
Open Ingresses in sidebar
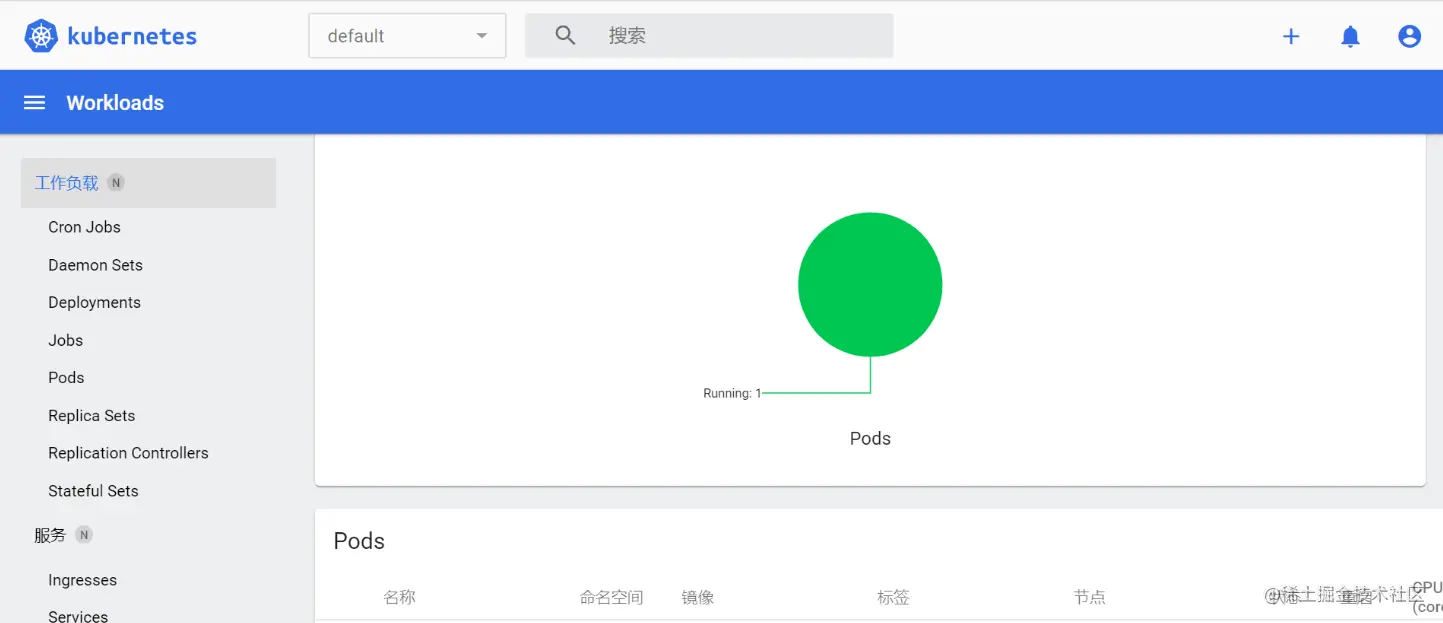click(x=82, y=580)
